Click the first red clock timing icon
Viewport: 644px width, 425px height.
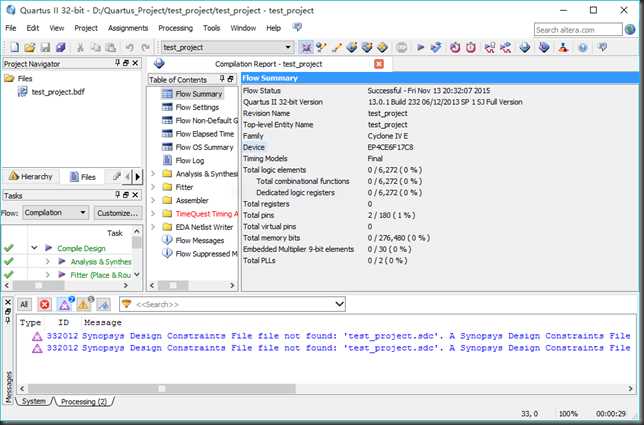click(x=455, y=47)
